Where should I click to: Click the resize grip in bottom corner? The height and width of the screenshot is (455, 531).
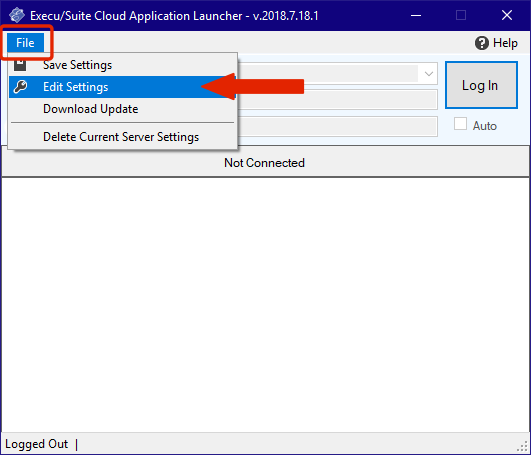coord(524,446)
